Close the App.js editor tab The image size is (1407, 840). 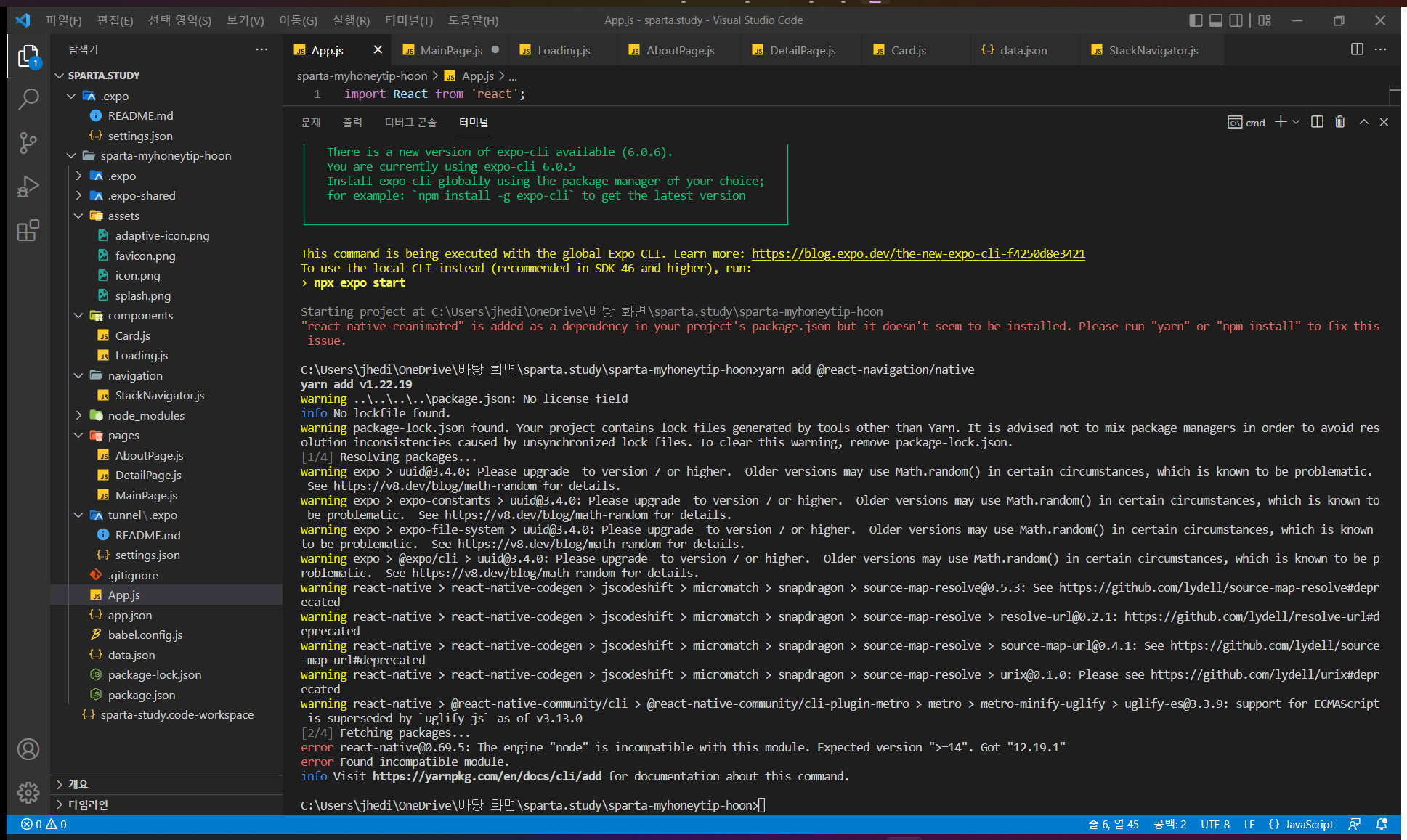[378, 49]
